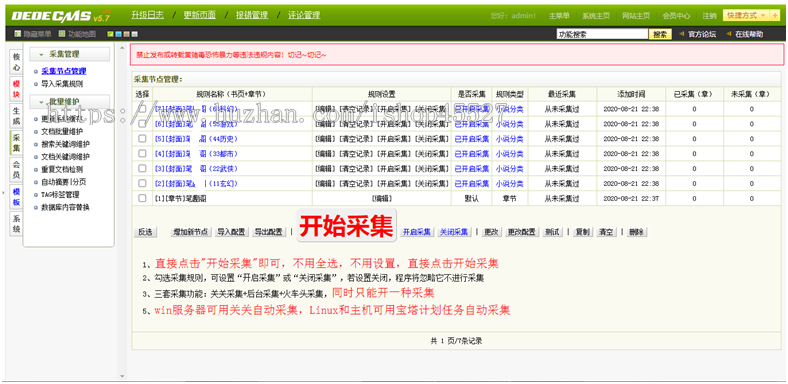Go to 系统主页 in header

tap(596, 16)
